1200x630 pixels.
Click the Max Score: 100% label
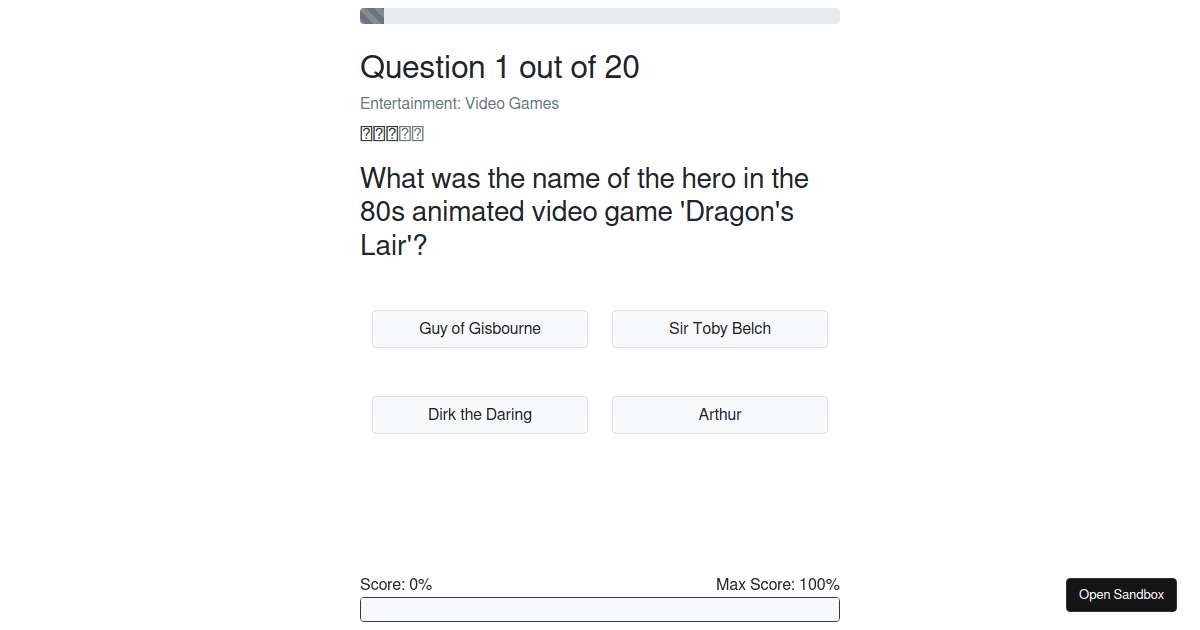click(x=778, y=584)
